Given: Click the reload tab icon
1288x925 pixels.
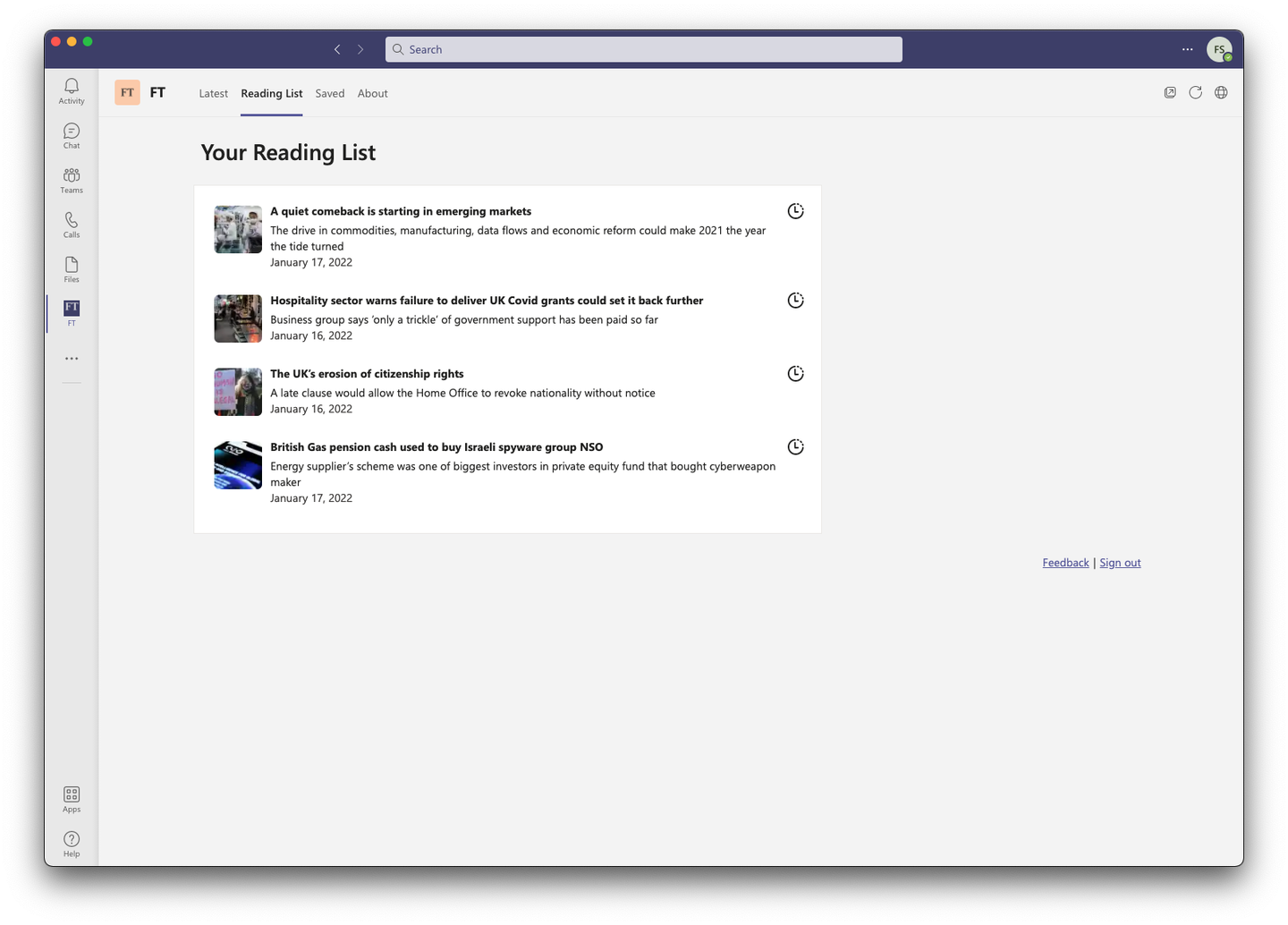Looking at the screenshot, I should tap(1195, 93).
